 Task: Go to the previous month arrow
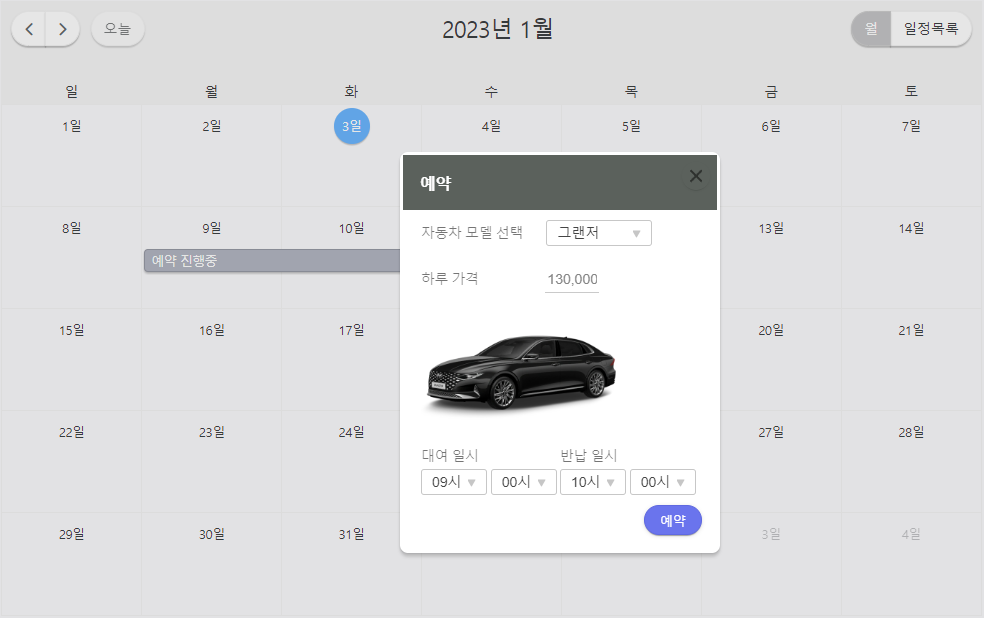pyautogui.click(x=29, y=29)
